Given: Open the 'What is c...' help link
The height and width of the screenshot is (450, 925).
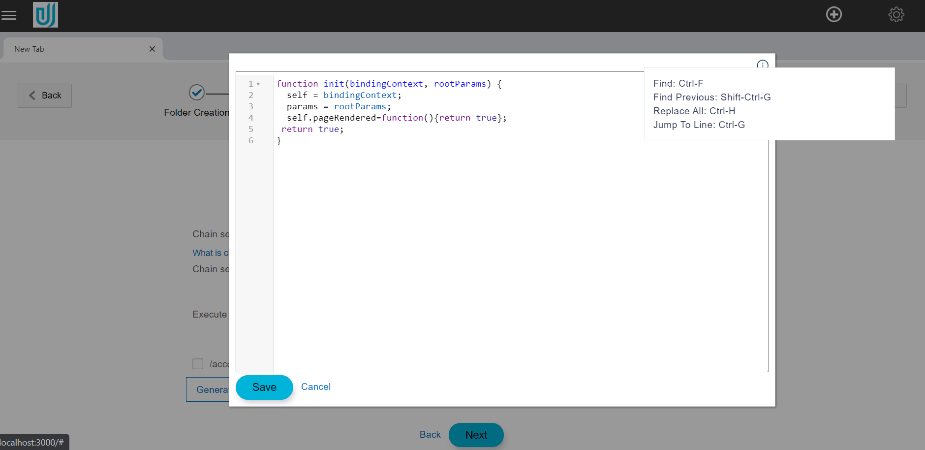Looking at the screenshot, I should click(211, 252).
